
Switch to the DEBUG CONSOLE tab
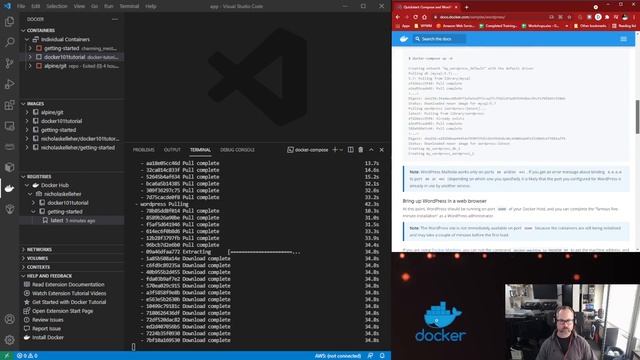pos(237,150)
